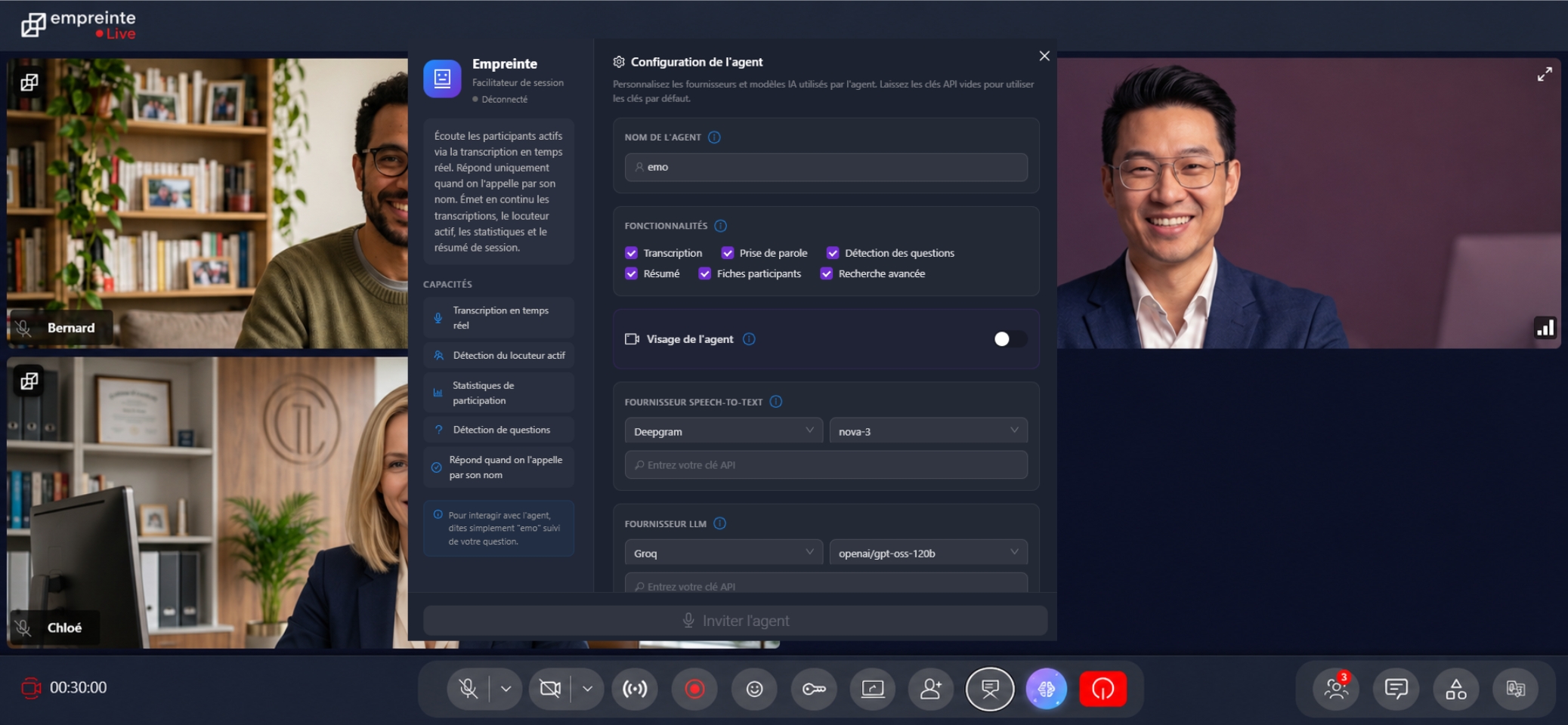Uncheck the Résumé checkbox
The width and height of the screenshot is (1568, 725).
point(632,273)
